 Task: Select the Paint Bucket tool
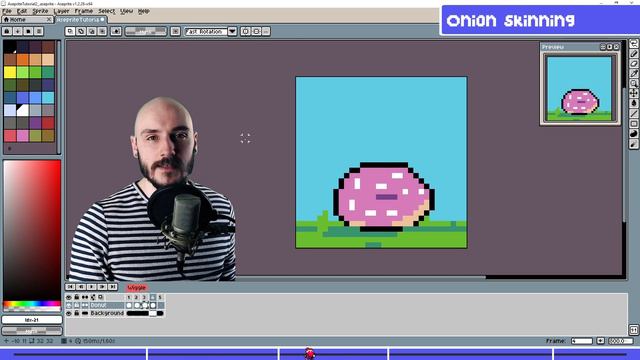click(634, 103)
